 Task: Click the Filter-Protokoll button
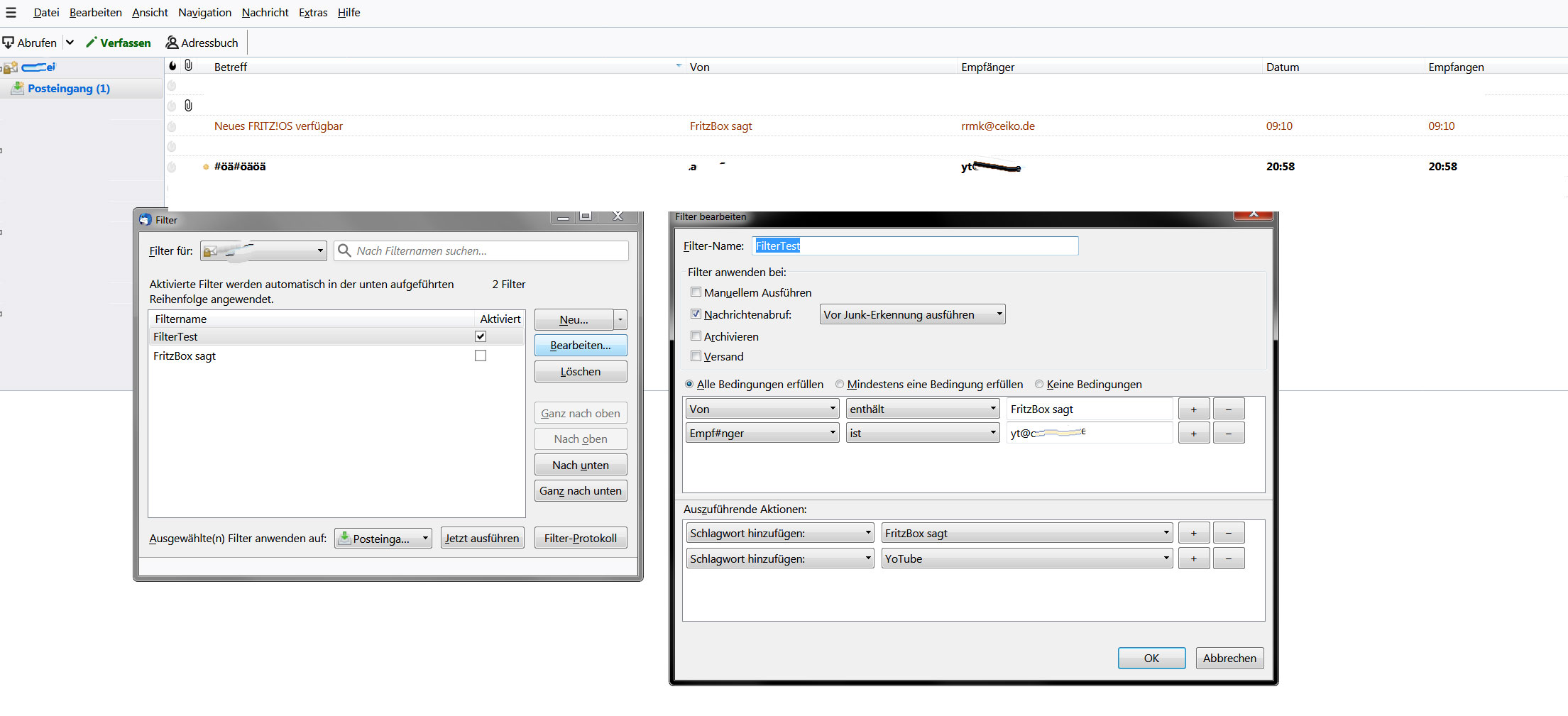click(x=580, y=539)
